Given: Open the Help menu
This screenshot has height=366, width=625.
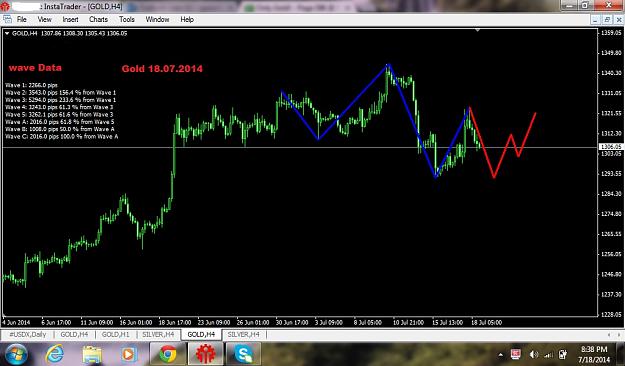Looking at the screenshot, I should (187, 19).
